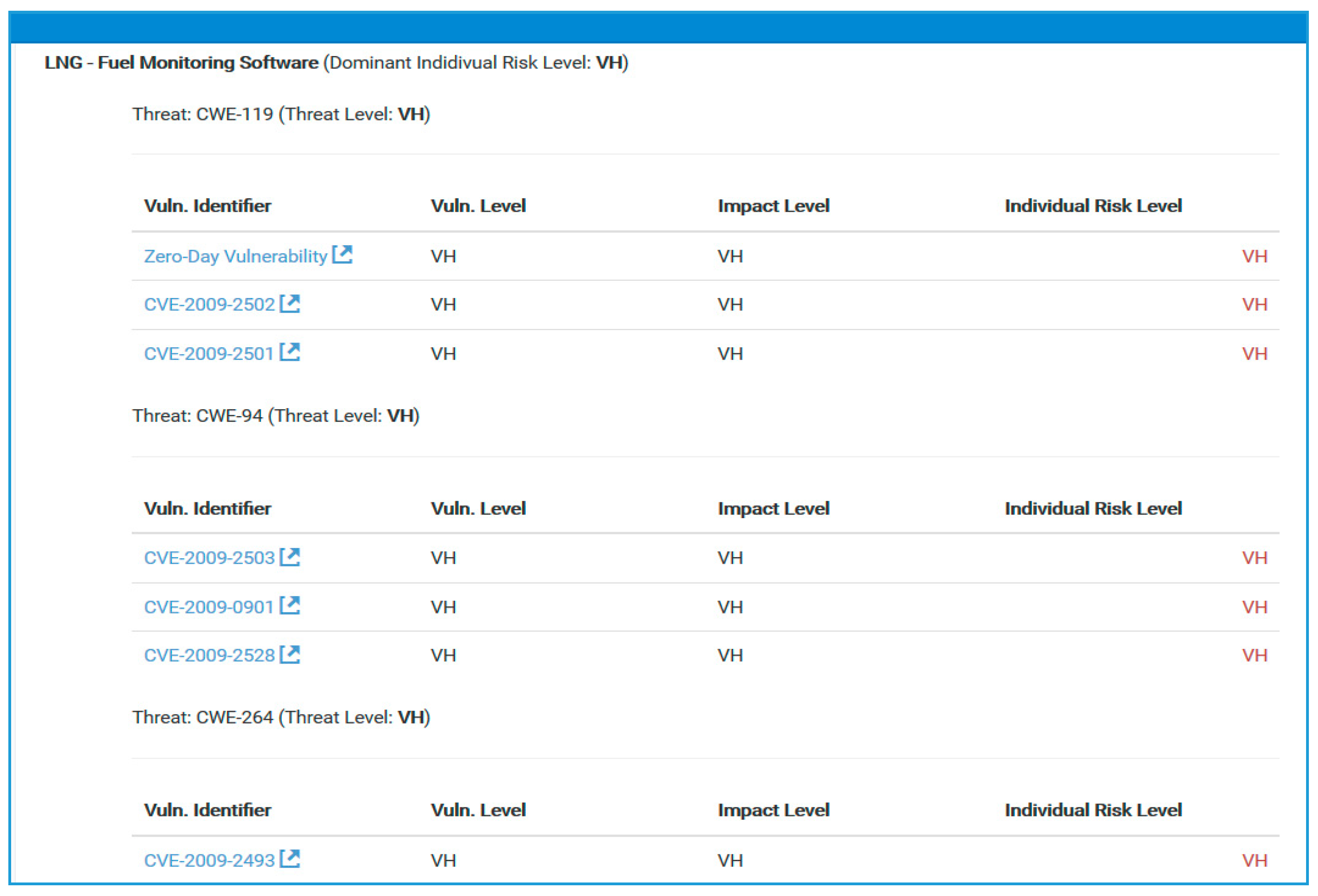Click external link icon next to CVE-2009-2503

coord(290,557)
